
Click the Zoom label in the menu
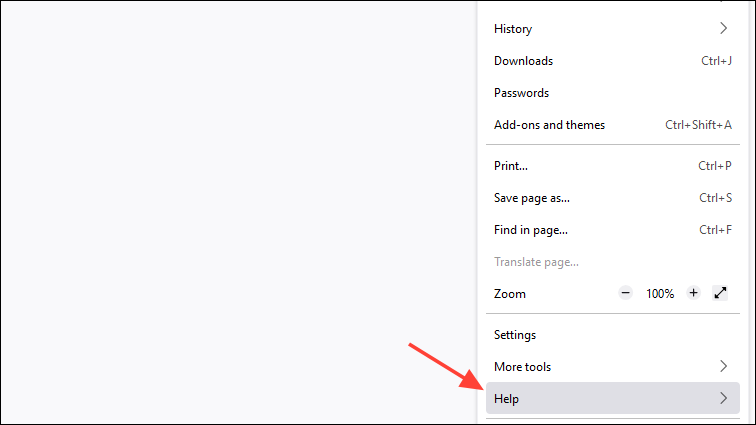pos(510,294)
